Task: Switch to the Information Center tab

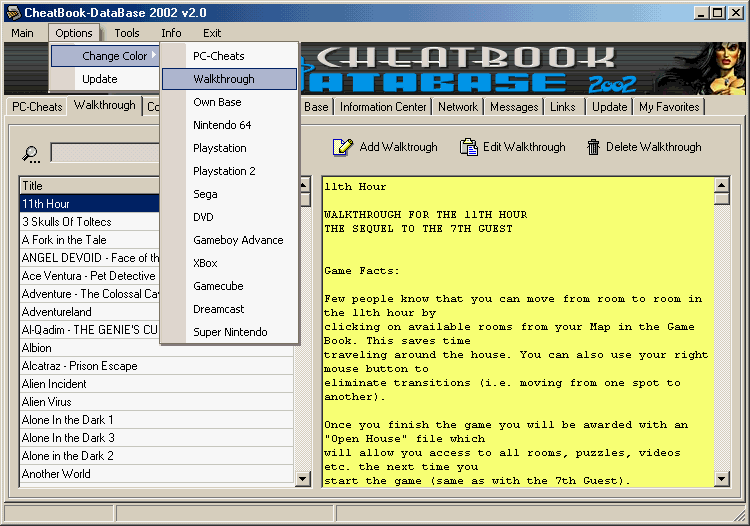Action: coord(383,107)
